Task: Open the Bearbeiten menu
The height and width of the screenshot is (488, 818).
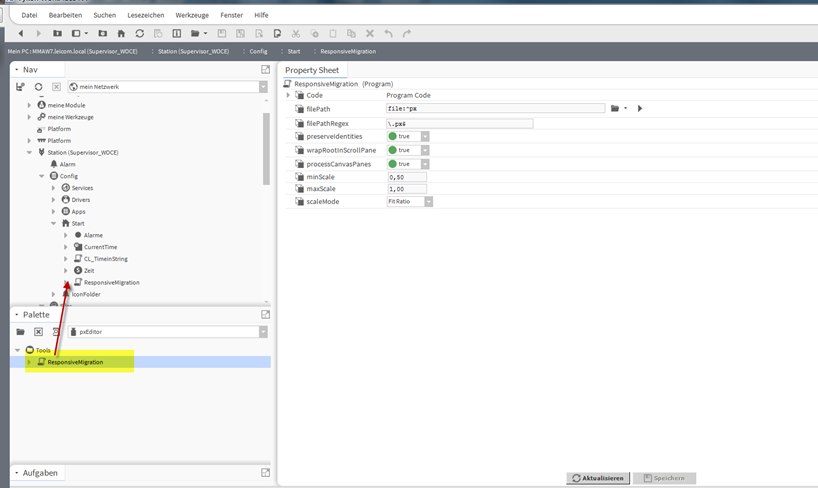Action: pos(65,15)
